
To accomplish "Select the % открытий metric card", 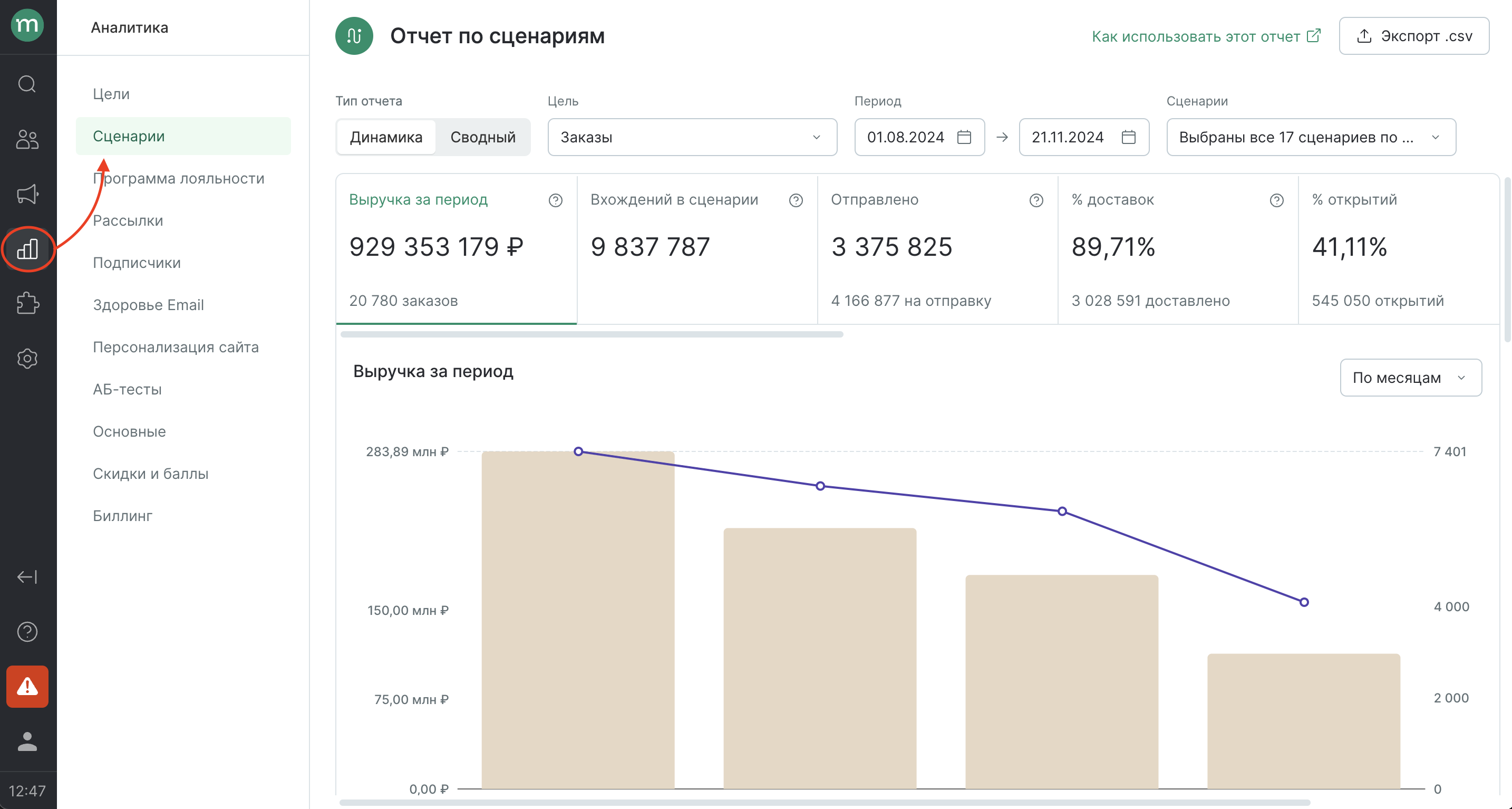I will (1399, 249).
